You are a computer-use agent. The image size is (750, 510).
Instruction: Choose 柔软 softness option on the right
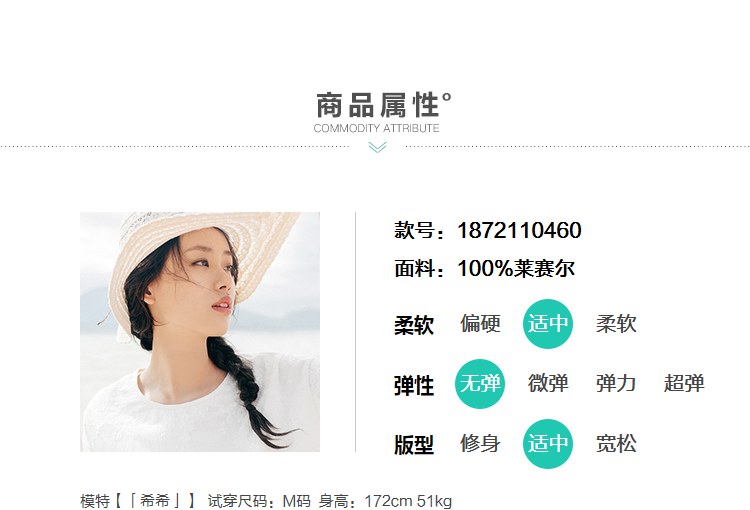pyautogui.click(x=616, y=324)
